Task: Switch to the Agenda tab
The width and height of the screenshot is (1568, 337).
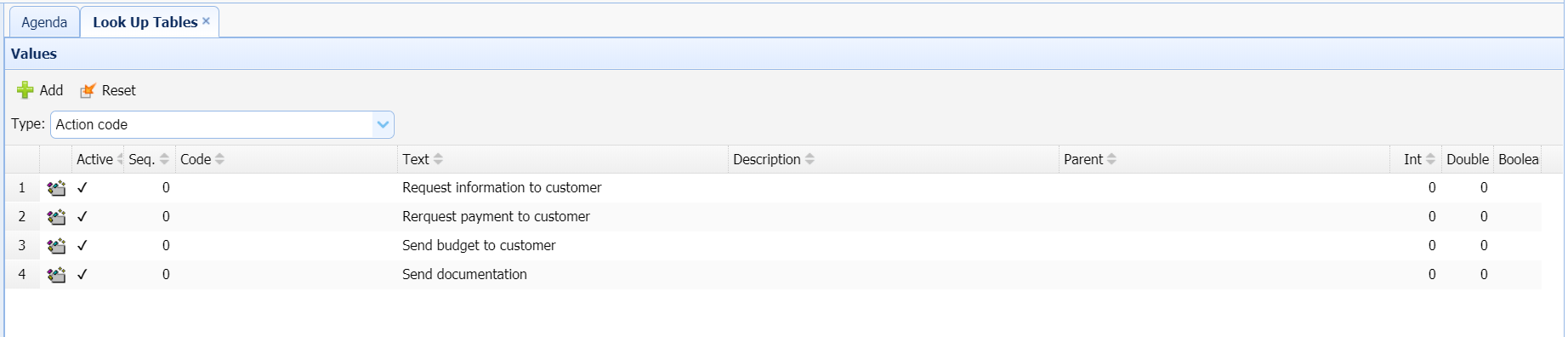Action: tap(44, 22)
